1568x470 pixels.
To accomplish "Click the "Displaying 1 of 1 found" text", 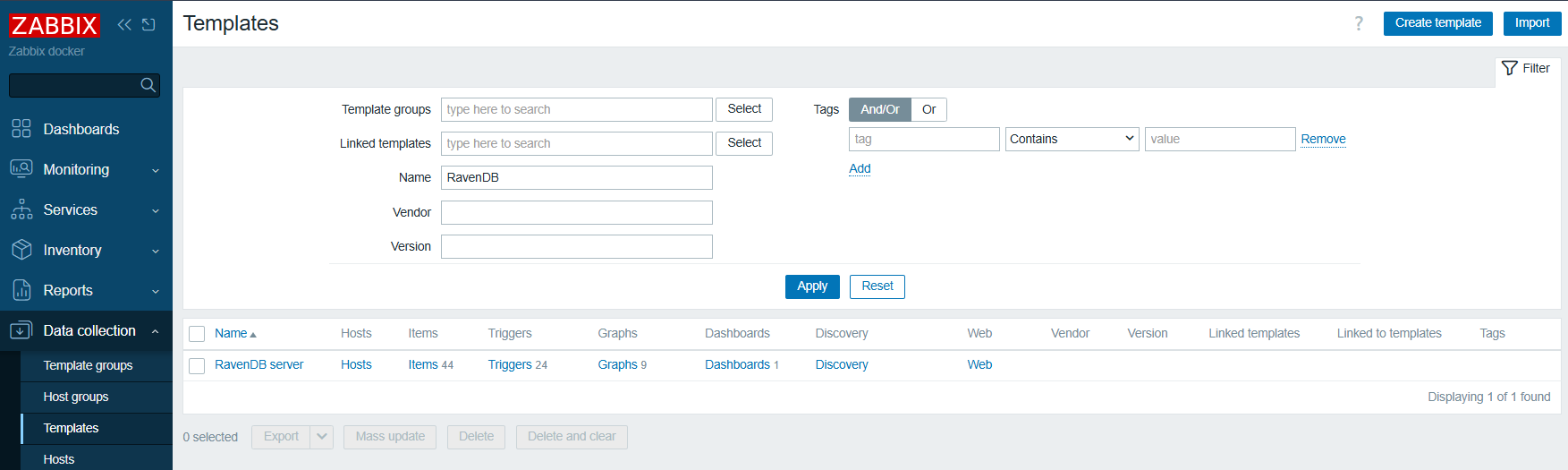I will (1488, 397).
